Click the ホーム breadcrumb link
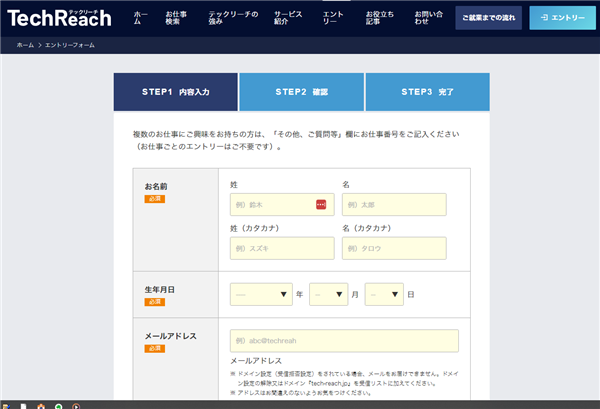Image resolution: width=600 pixels, height=409 pixels. pyautogui.click(x=25, y=46)
